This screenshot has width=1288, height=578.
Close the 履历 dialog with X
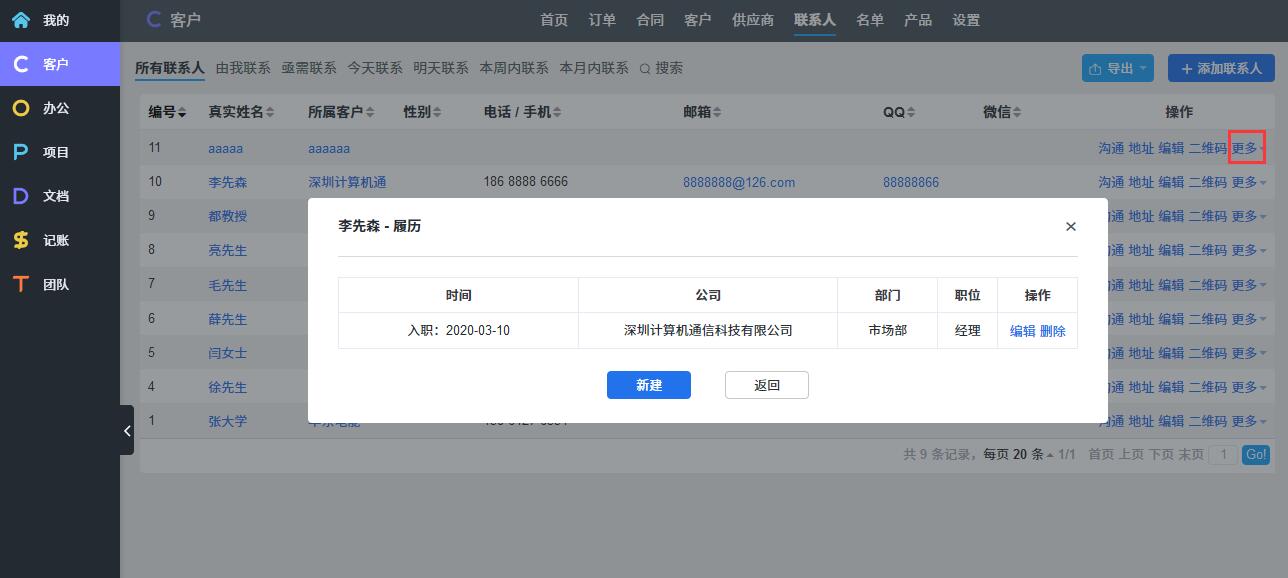[1071, 227]
